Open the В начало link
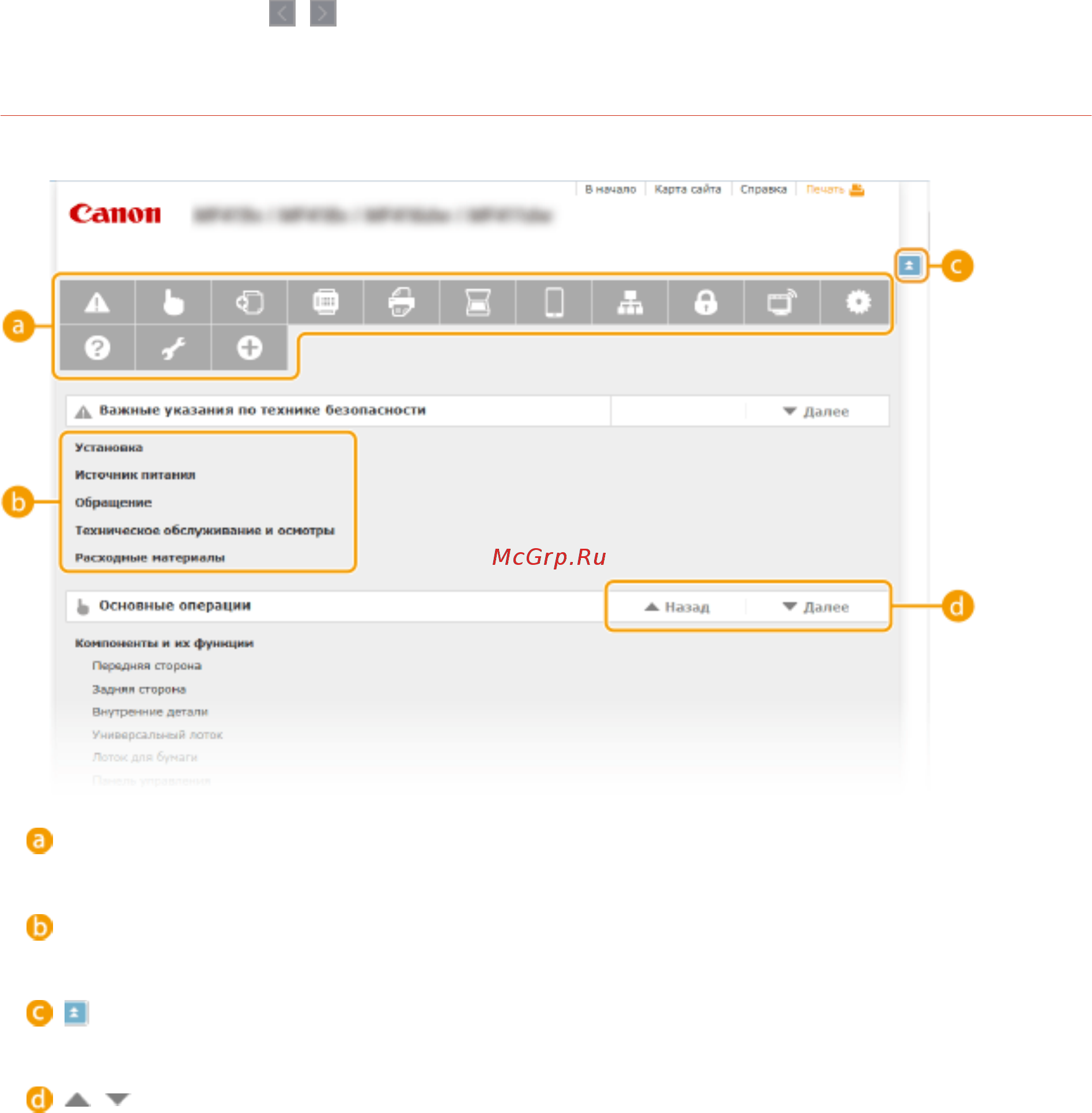Screen dimensions: 1092x1113 pyautogui.click(x=610, y=190)
